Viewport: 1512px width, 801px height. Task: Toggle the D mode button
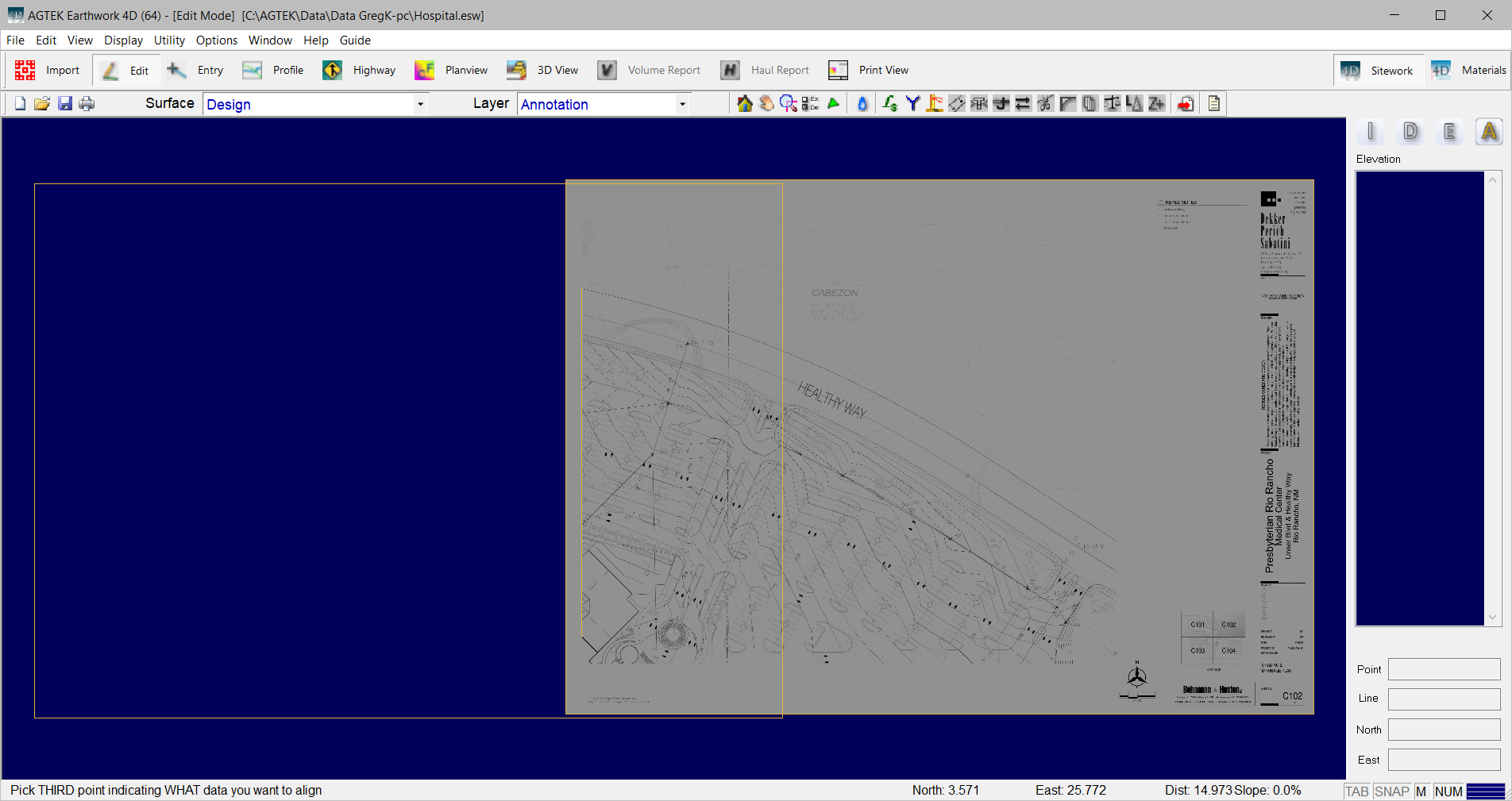pos(1410,132)
